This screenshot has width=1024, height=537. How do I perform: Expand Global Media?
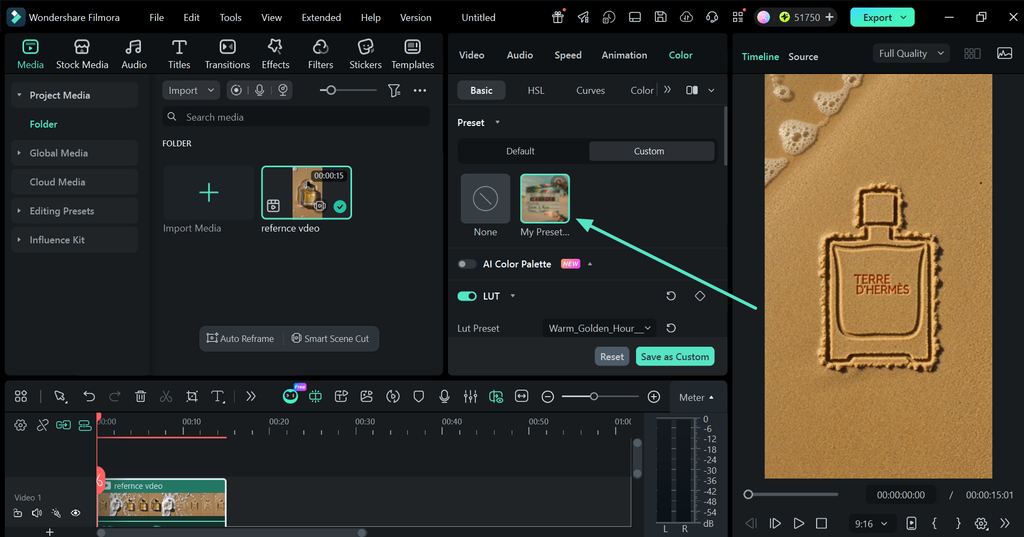point(19,153)
